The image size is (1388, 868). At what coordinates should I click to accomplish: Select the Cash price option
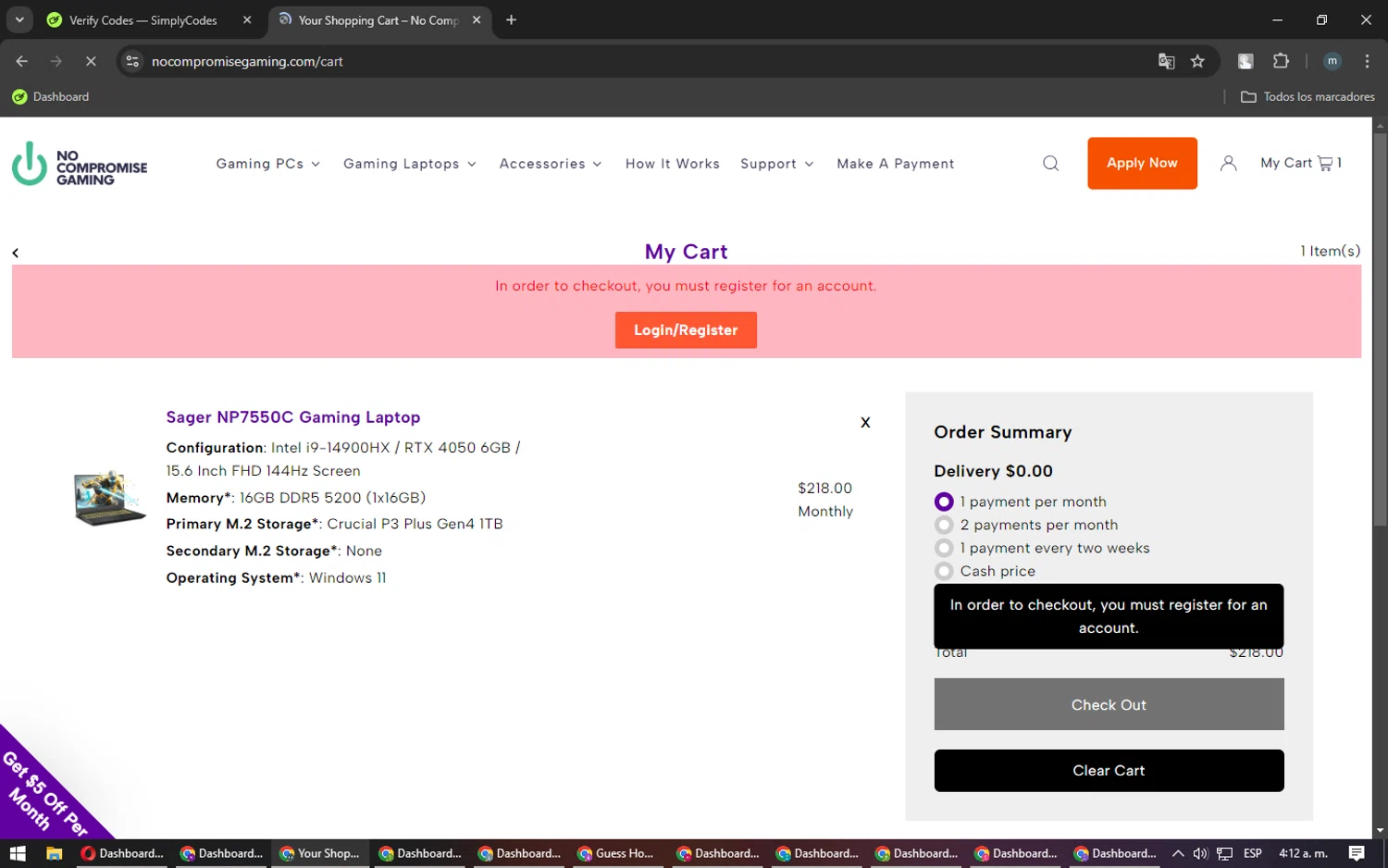943,571
